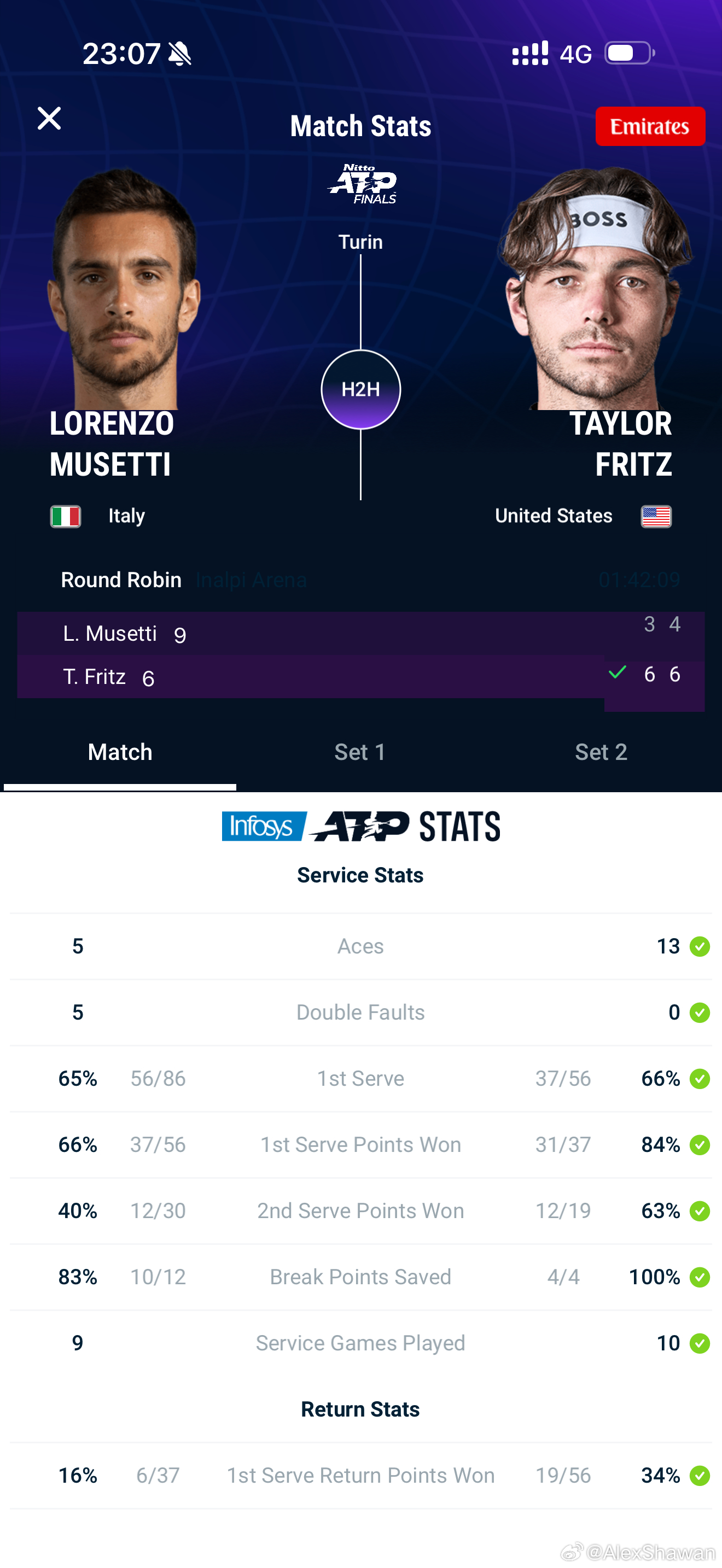Select the Emirates sponsor logo

point(650,127)
